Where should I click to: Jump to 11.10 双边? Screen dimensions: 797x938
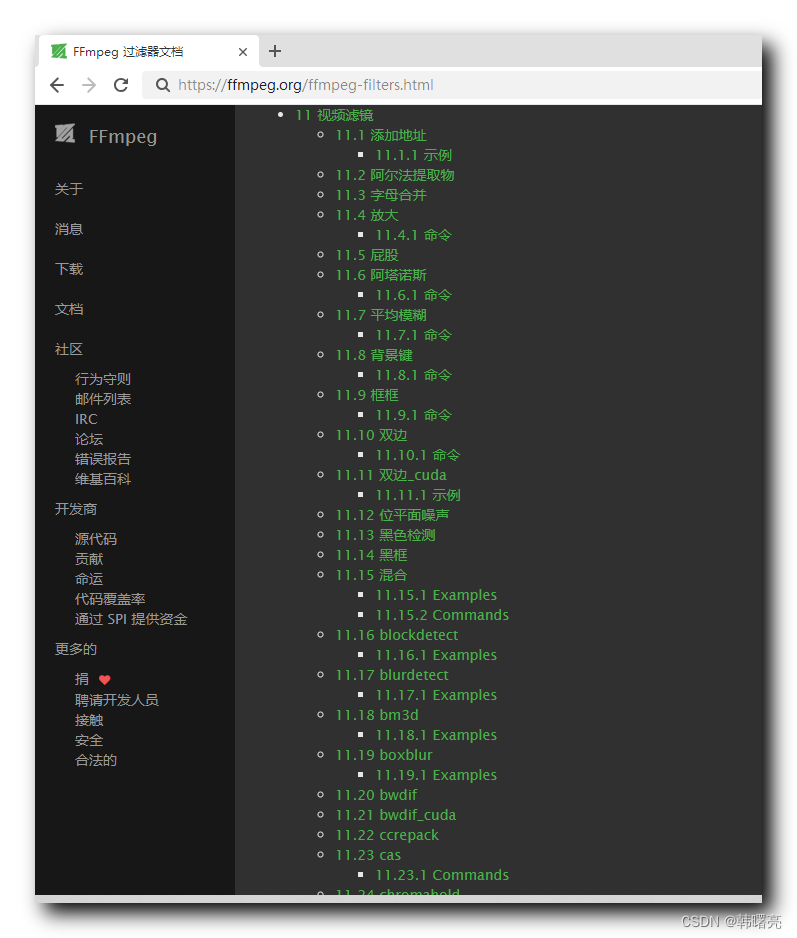(371, 435)
